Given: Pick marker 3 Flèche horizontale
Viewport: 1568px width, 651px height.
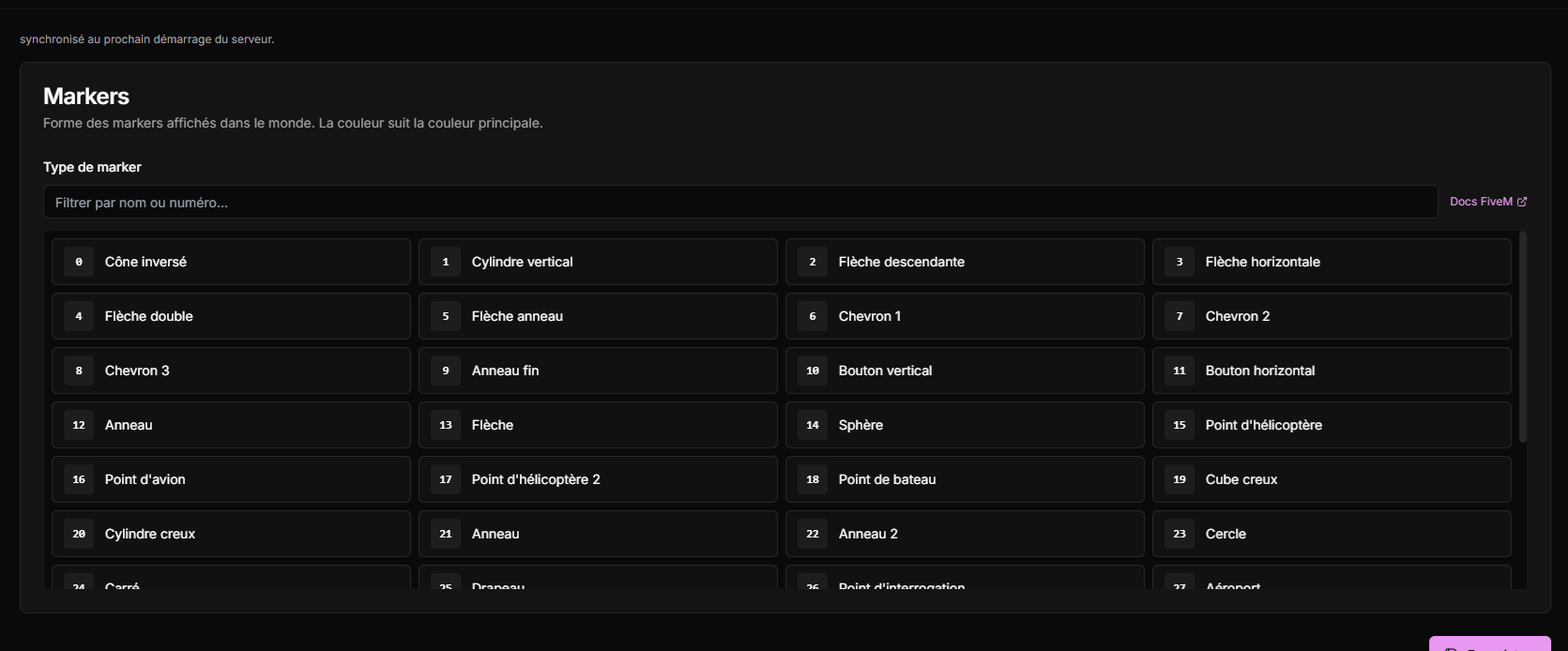Looking at the screenshot, I should click(1332, 262).
